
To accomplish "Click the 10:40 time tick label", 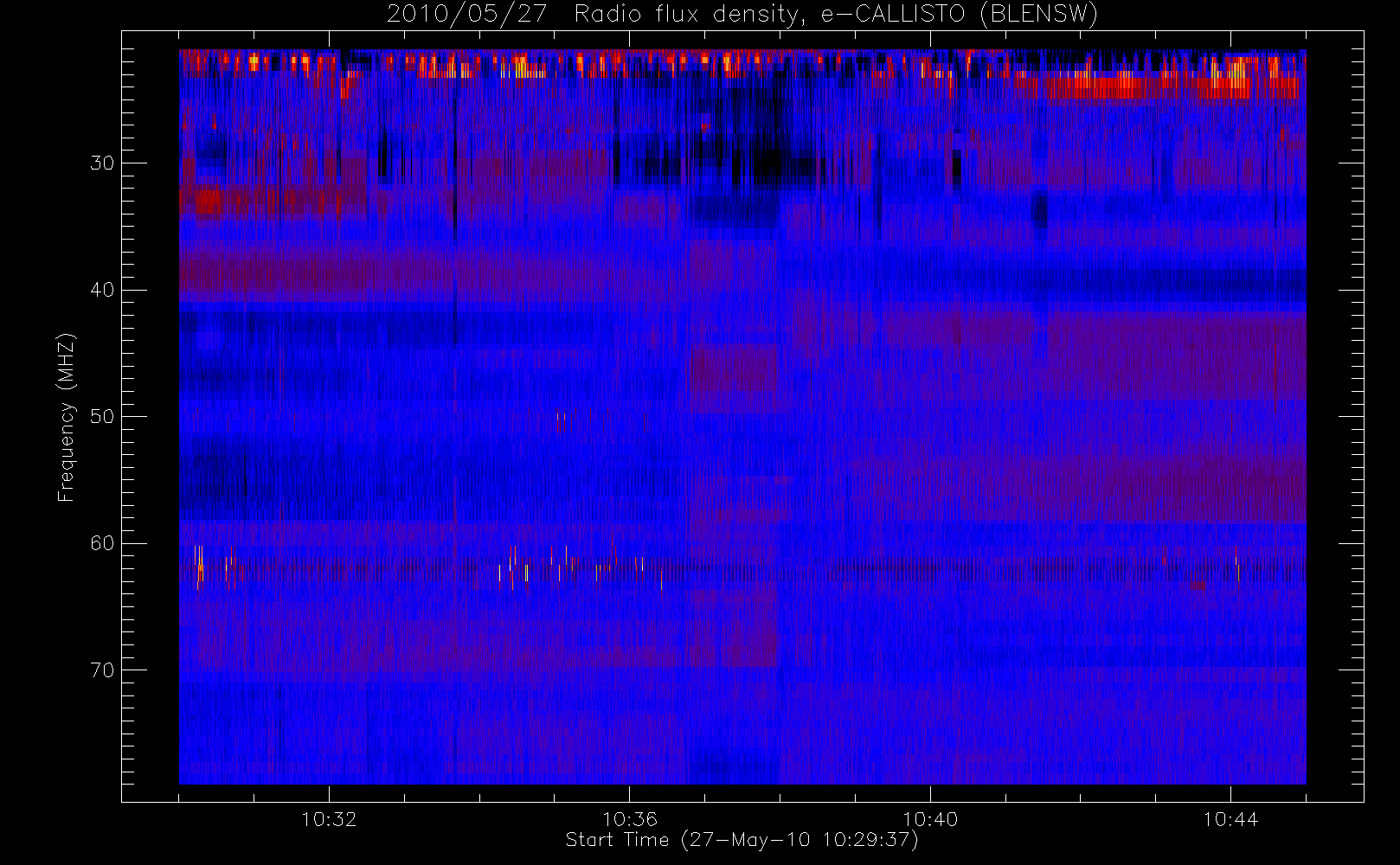I will [x=930, y=818].
